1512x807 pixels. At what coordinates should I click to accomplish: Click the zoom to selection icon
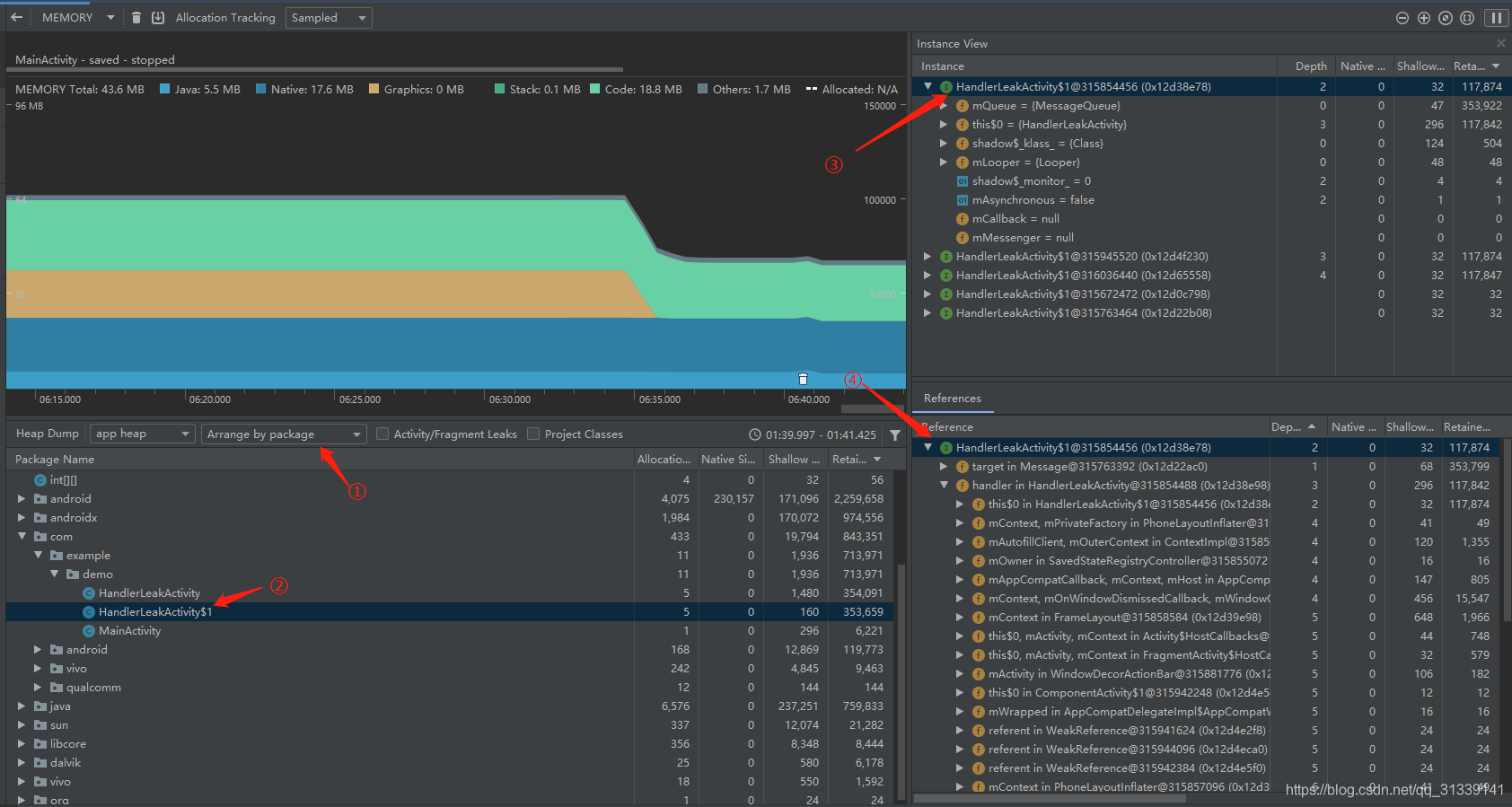click(x=1467, y=18)
